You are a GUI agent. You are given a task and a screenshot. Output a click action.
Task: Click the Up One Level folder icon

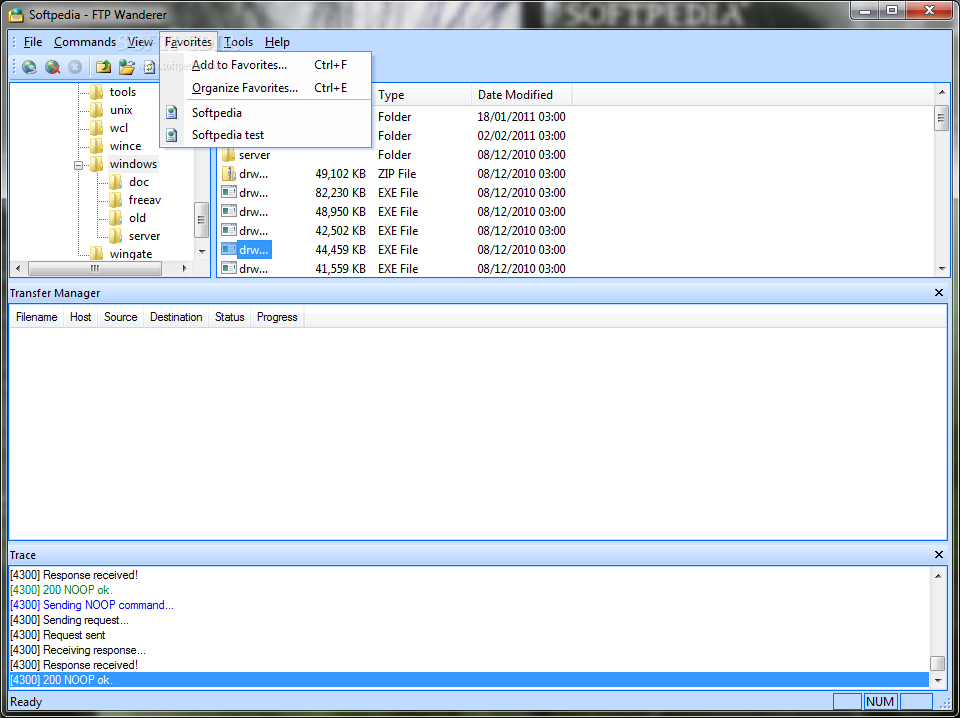104,67
